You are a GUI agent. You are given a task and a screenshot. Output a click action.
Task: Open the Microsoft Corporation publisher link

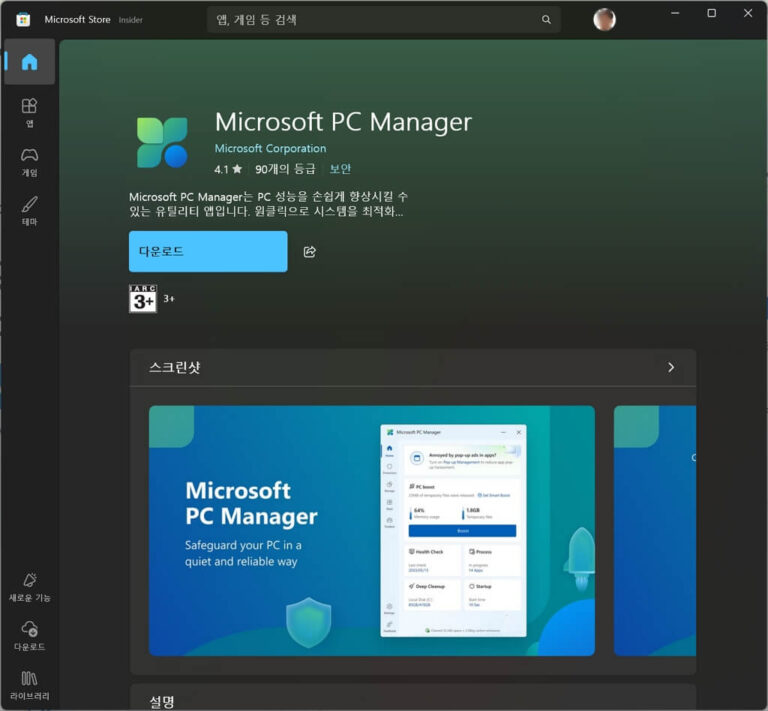pyautogui.click(x=270, y=148)
